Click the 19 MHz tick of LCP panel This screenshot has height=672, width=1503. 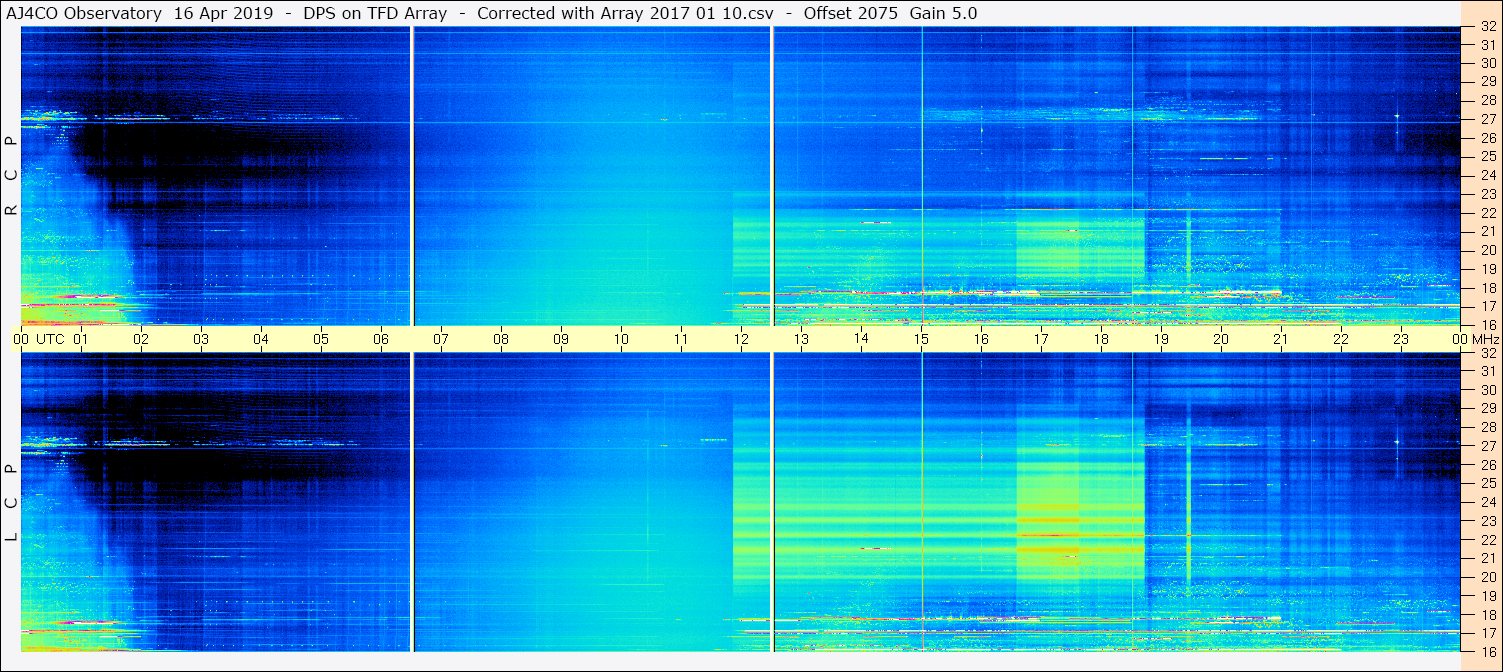(x=1488, y=595)
